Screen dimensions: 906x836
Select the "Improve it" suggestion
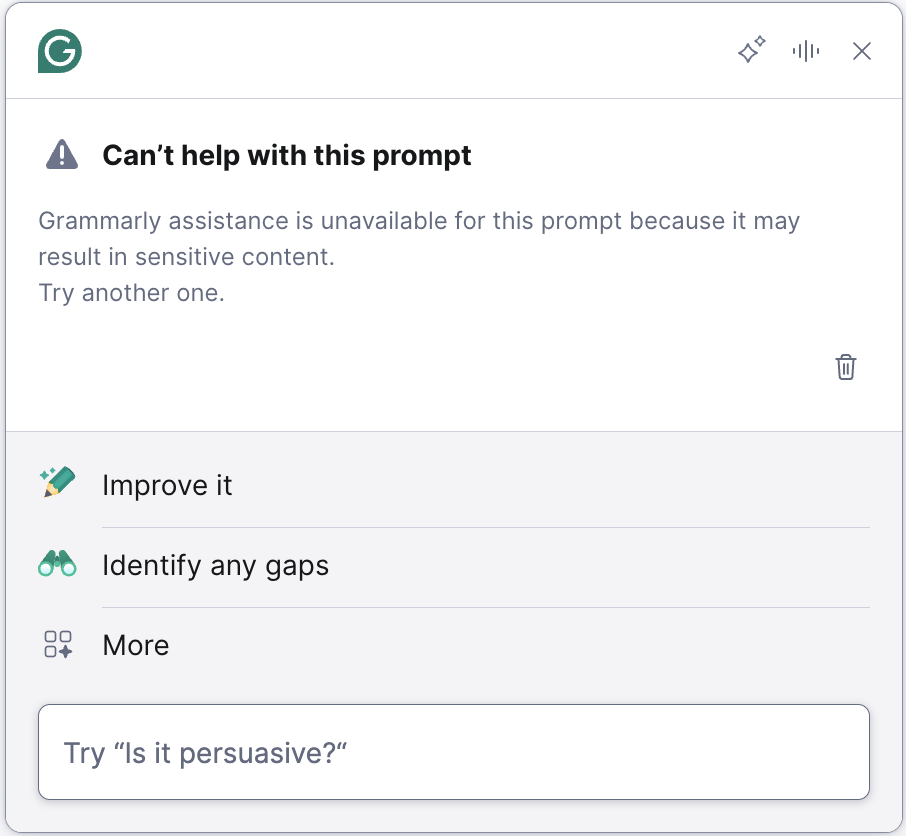[167, 486]
